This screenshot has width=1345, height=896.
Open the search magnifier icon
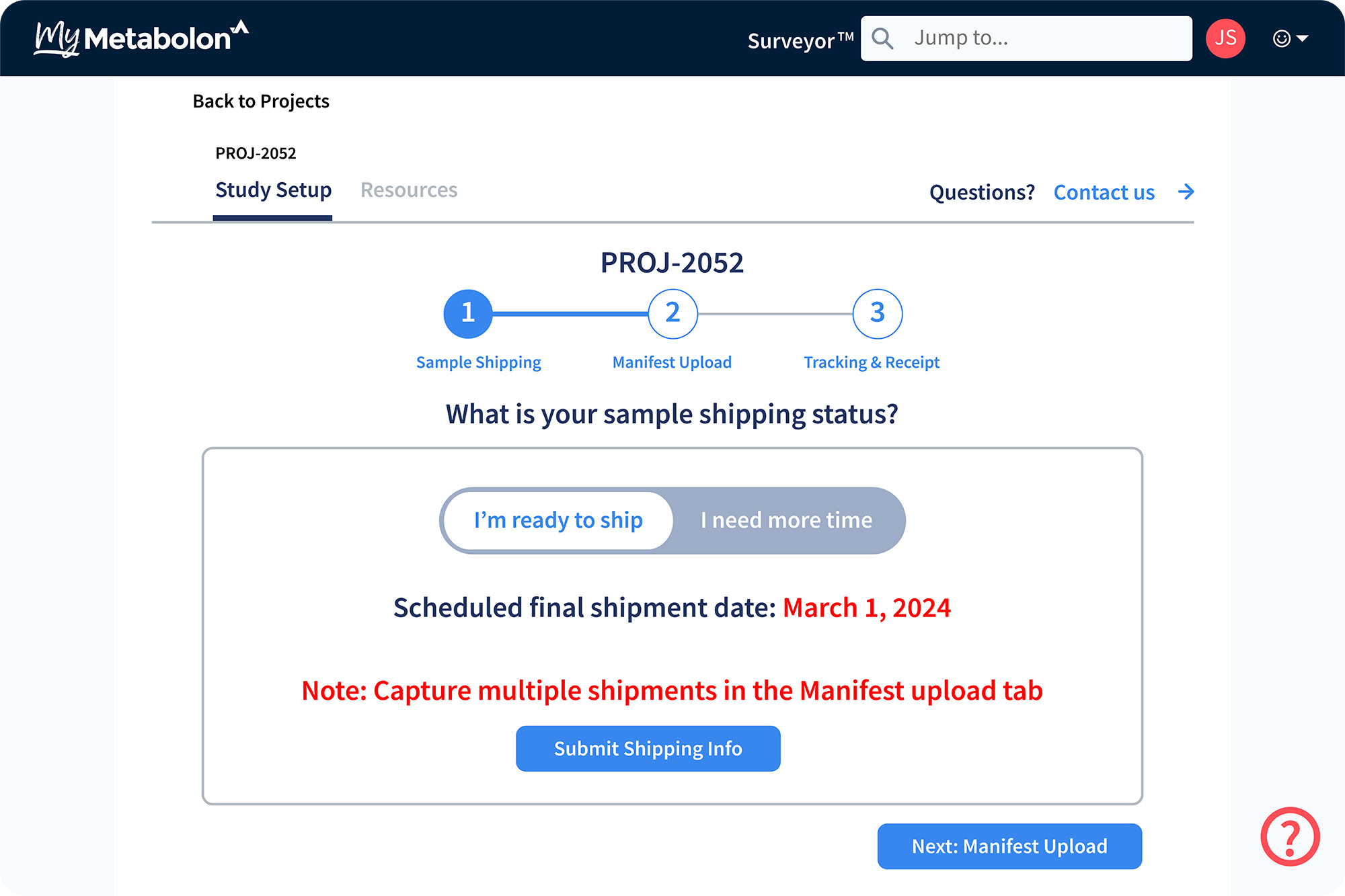click(x=883, y=38)
